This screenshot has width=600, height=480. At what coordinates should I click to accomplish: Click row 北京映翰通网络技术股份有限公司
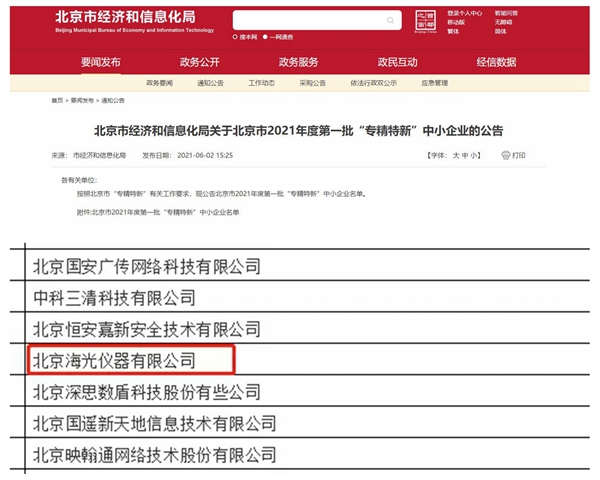155,455
